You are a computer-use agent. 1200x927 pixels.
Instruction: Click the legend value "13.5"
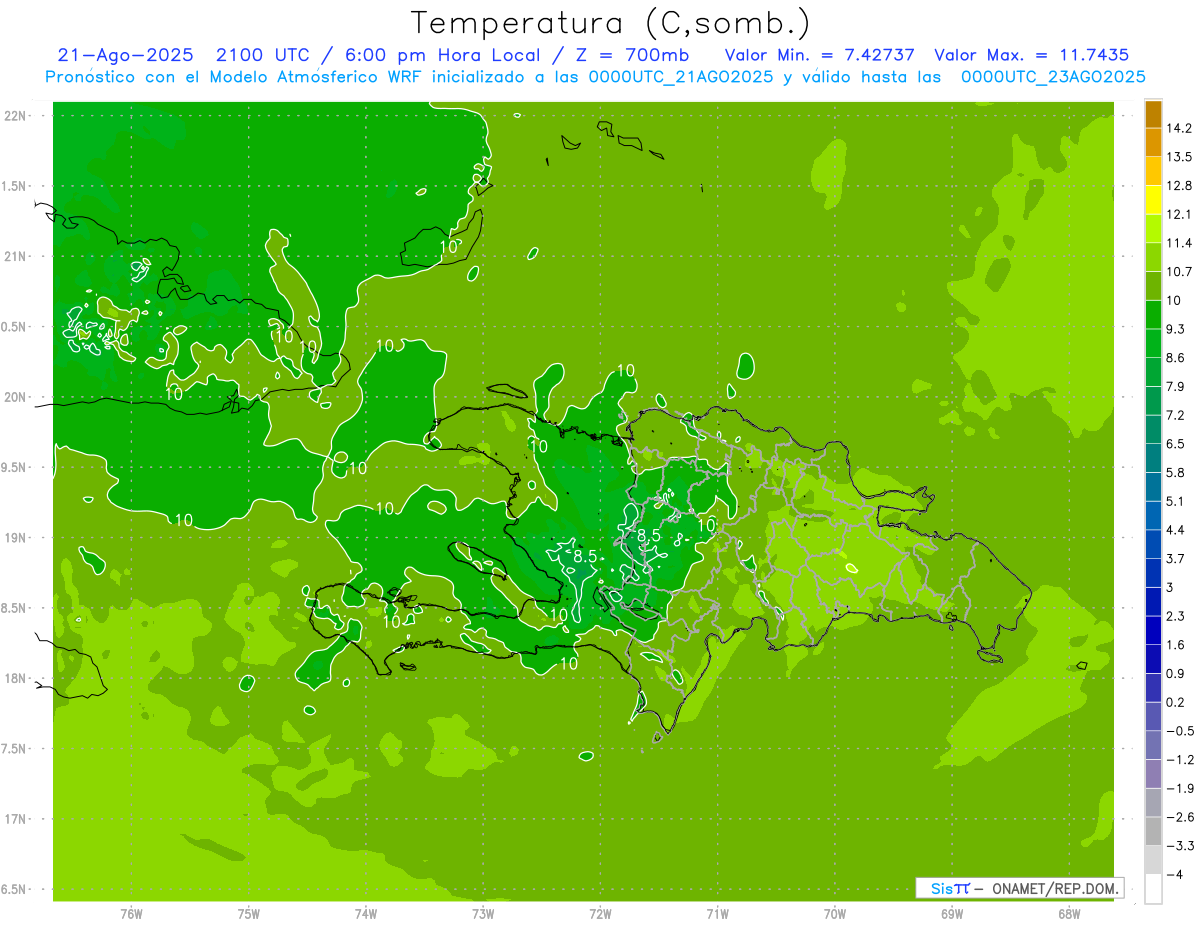pyautogui.click(x=1178, y=157)
